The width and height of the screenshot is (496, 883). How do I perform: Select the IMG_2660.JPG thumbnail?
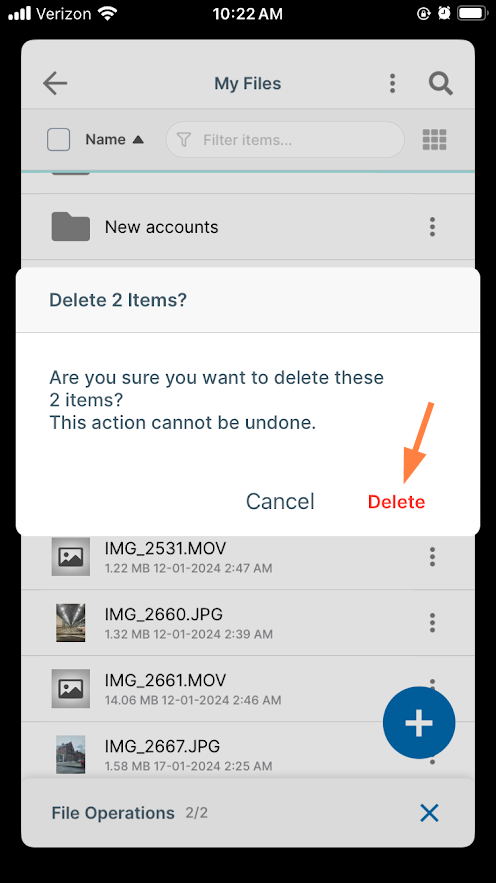coord(70,622)
